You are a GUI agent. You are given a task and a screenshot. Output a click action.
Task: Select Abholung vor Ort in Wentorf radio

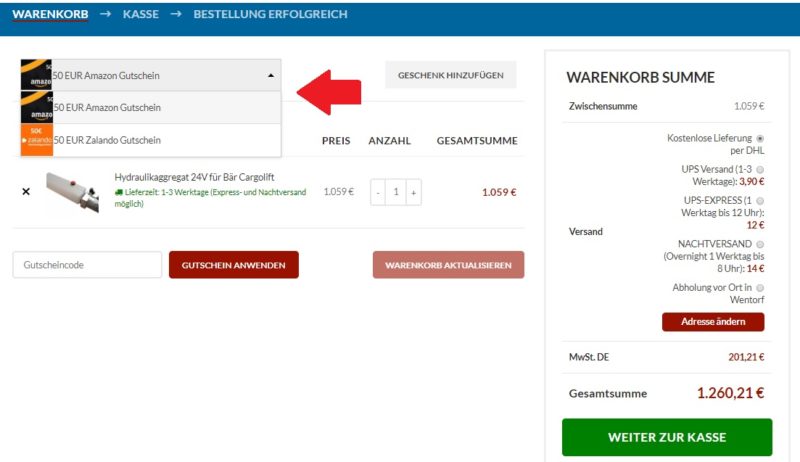760,288
